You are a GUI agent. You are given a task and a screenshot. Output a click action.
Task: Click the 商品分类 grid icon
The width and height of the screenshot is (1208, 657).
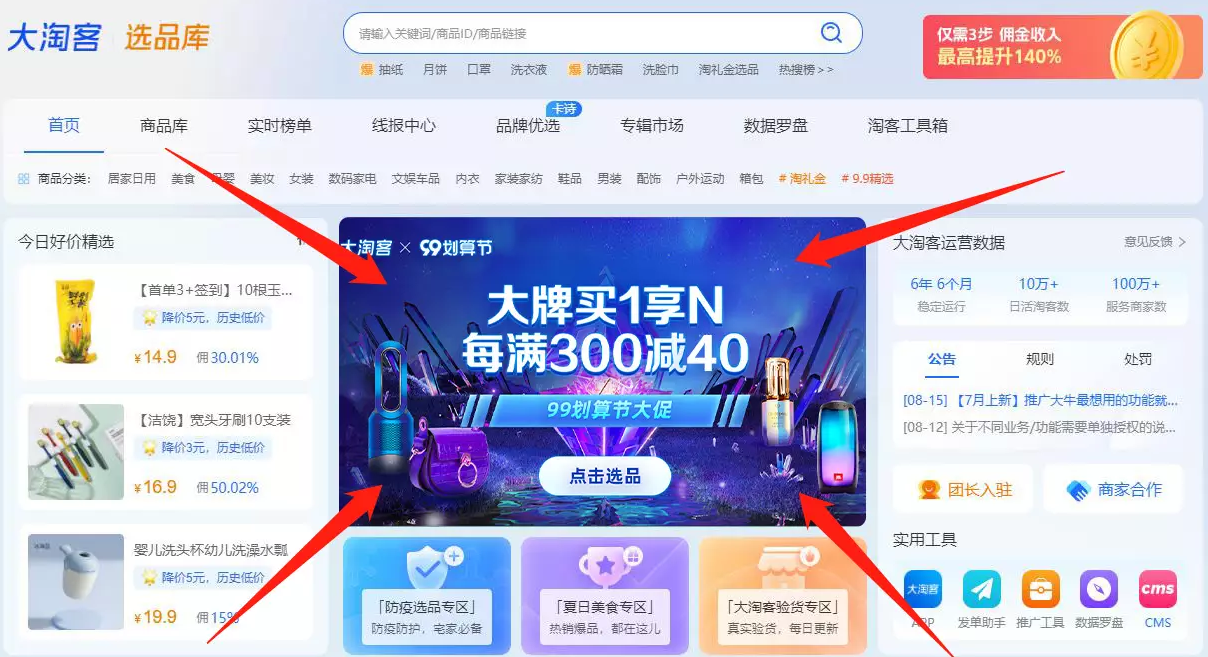tap(23, 179)
